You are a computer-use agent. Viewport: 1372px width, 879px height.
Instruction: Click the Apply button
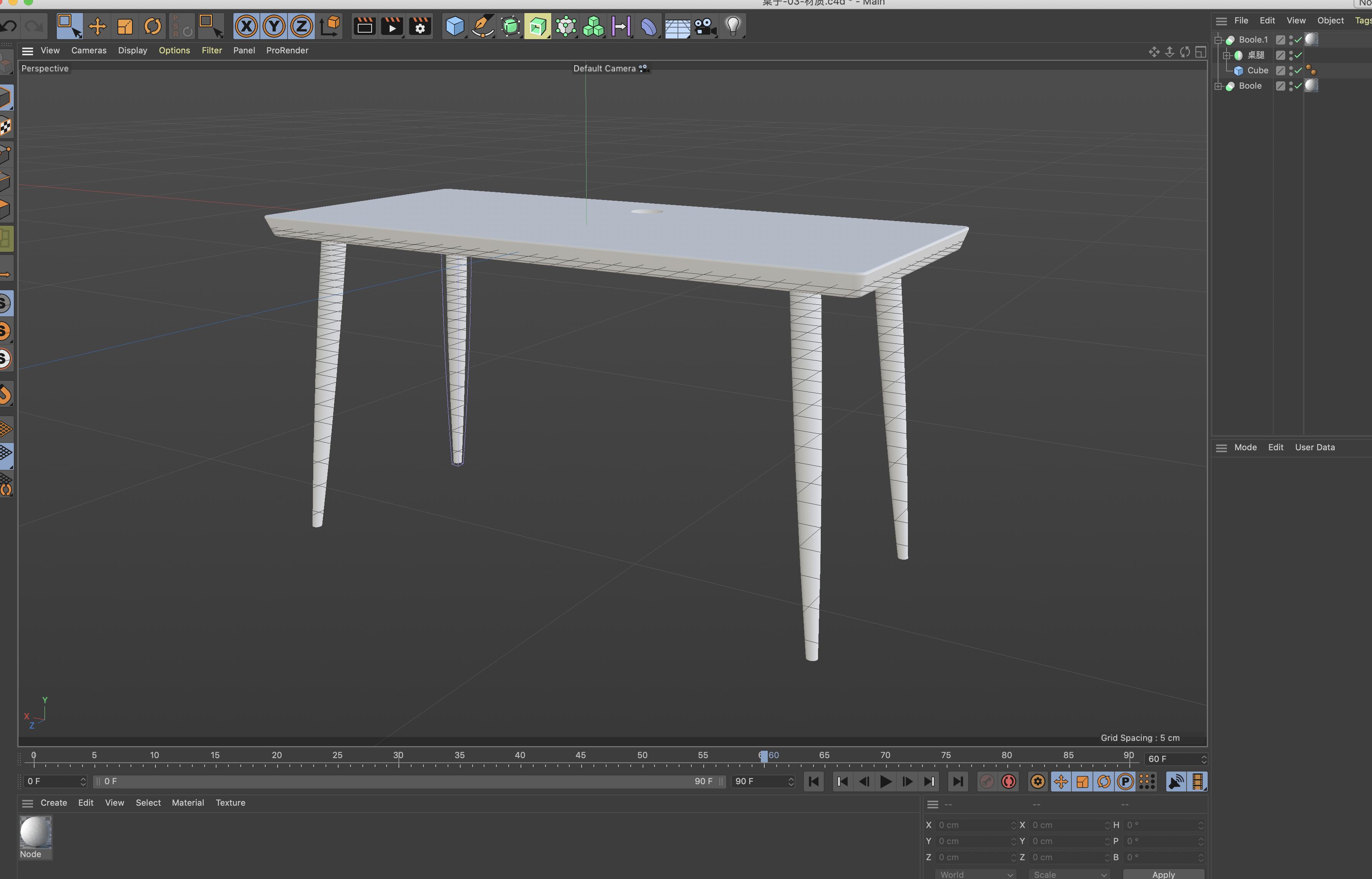pyautogui.click(x=1163, y=874)
